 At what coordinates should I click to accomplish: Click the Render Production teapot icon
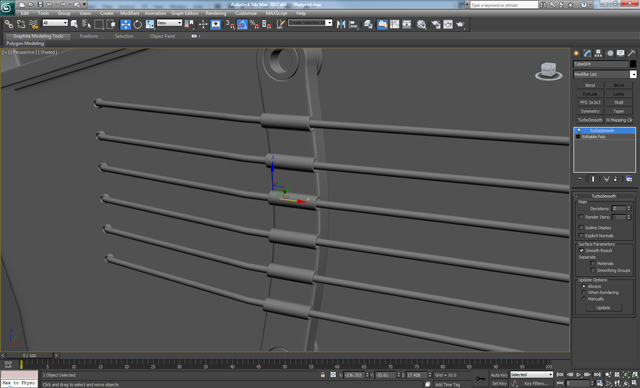pos(460,24)
